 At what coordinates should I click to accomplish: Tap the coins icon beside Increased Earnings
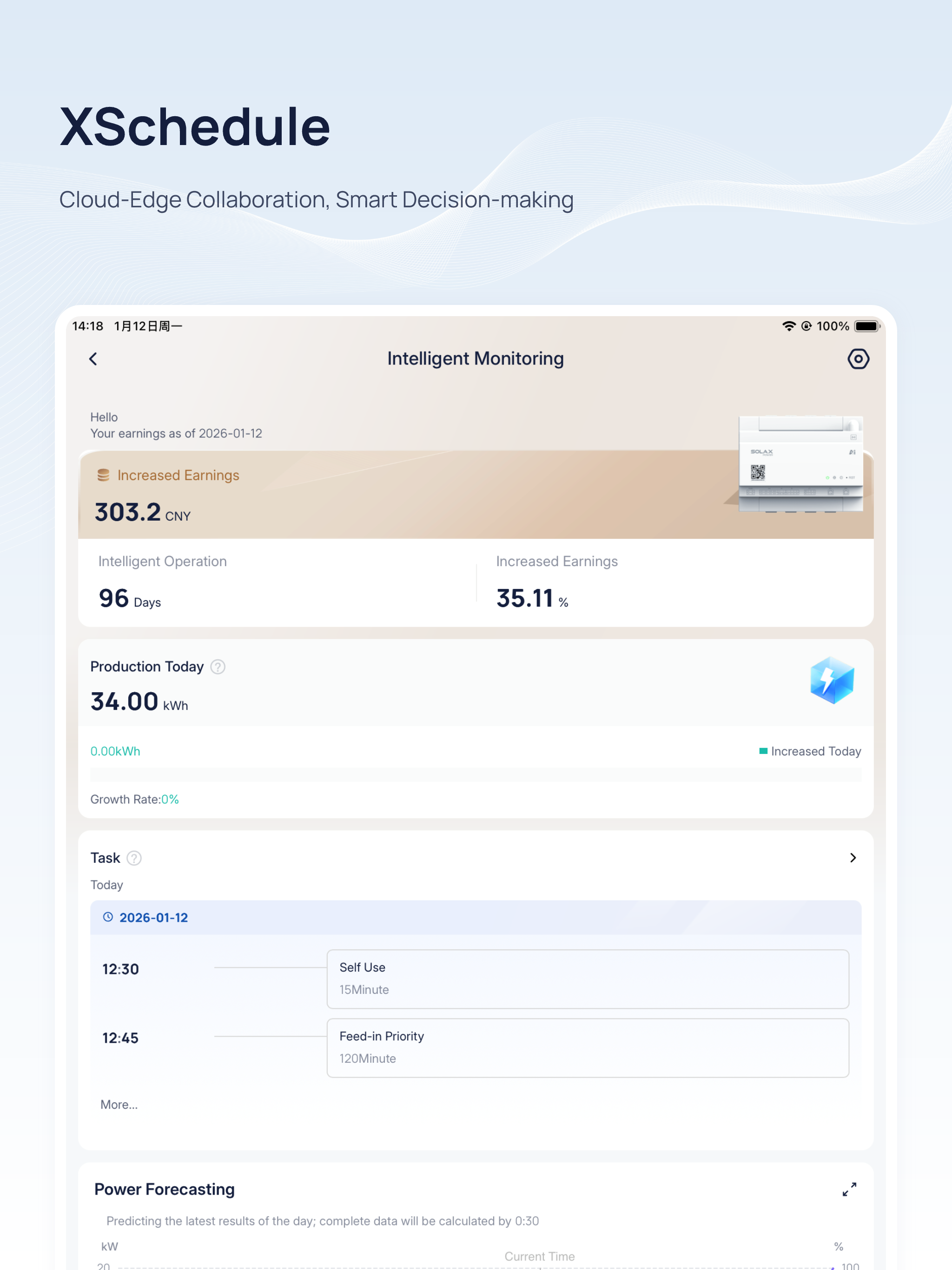tap(103, 475)
